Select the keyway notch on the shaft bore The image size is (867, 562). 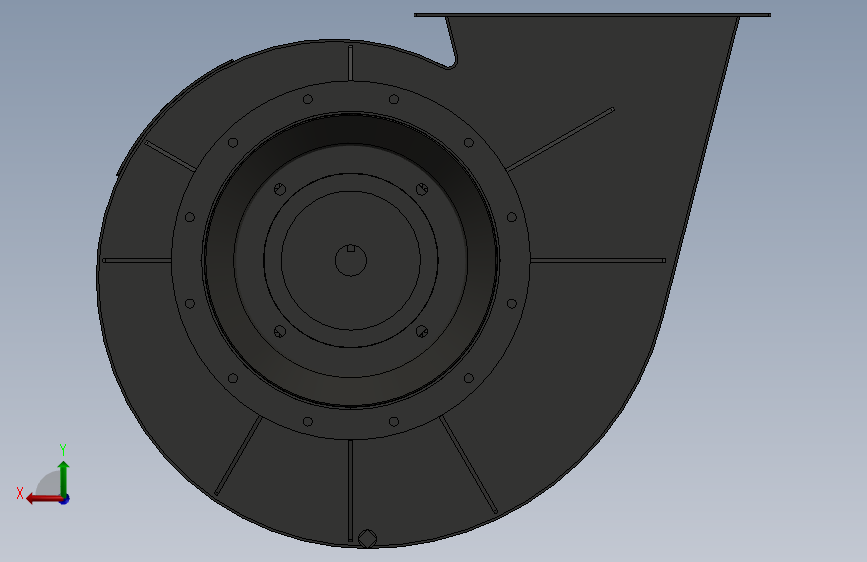pyautogui.click(x=351, y=248)
